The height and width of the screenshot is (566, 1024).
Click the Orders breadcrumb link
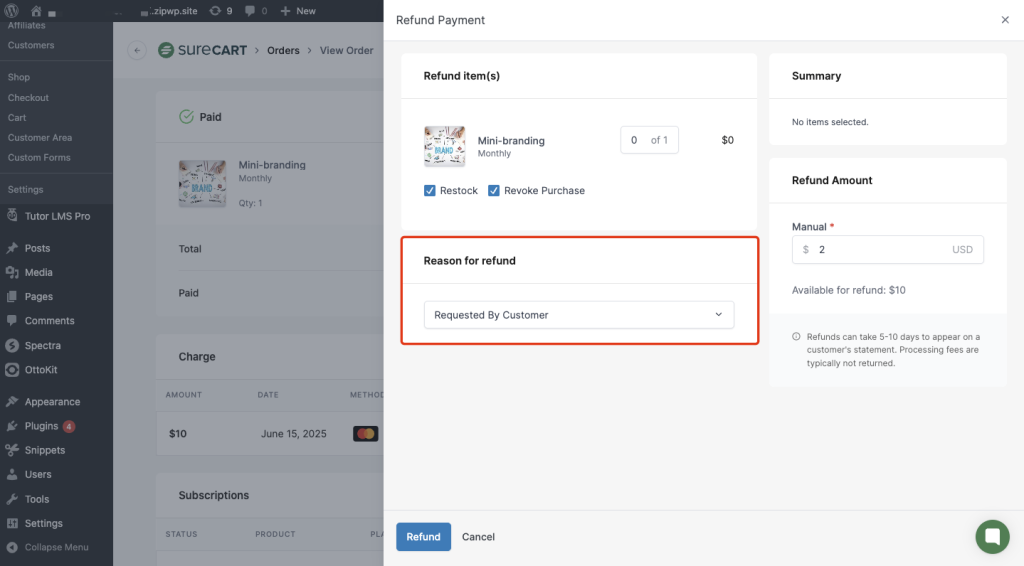pos(283,50)
